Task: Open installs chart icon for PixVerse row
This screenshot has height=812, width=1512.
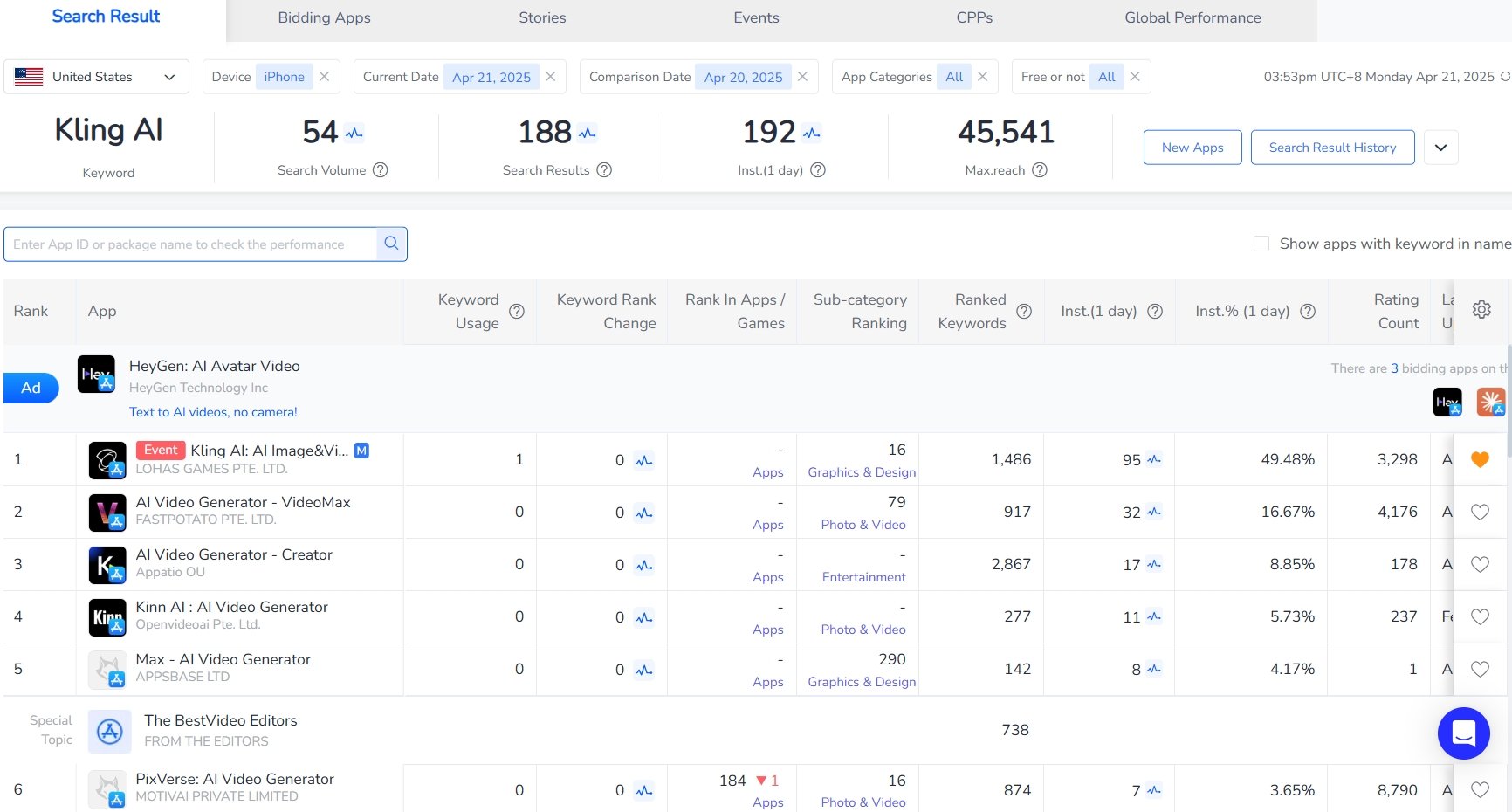Action: pyautogui.click(x=1154, y=790)
